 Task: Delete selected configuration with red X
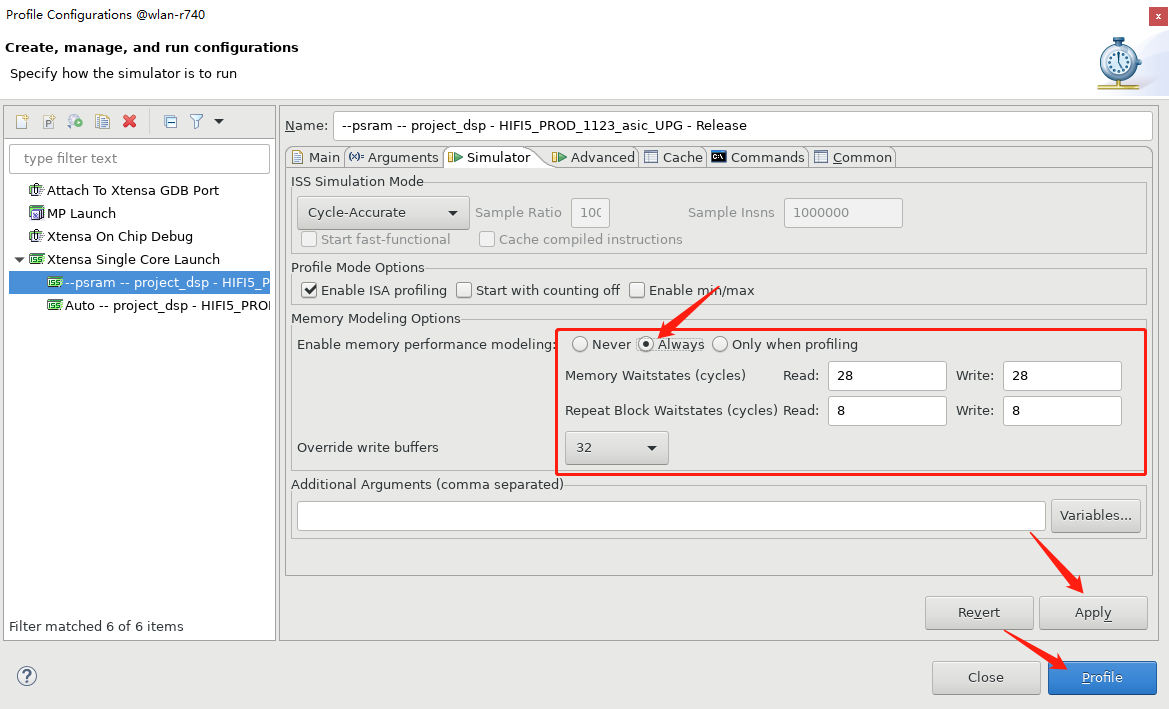tap(129, 122)
